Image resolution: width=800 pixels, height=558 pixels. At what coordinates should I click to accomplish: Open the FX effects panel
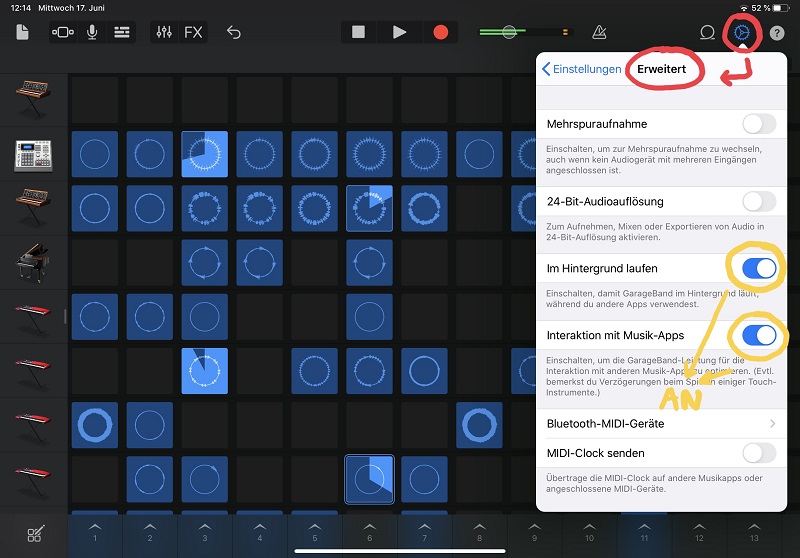click(x=193, y=32)
